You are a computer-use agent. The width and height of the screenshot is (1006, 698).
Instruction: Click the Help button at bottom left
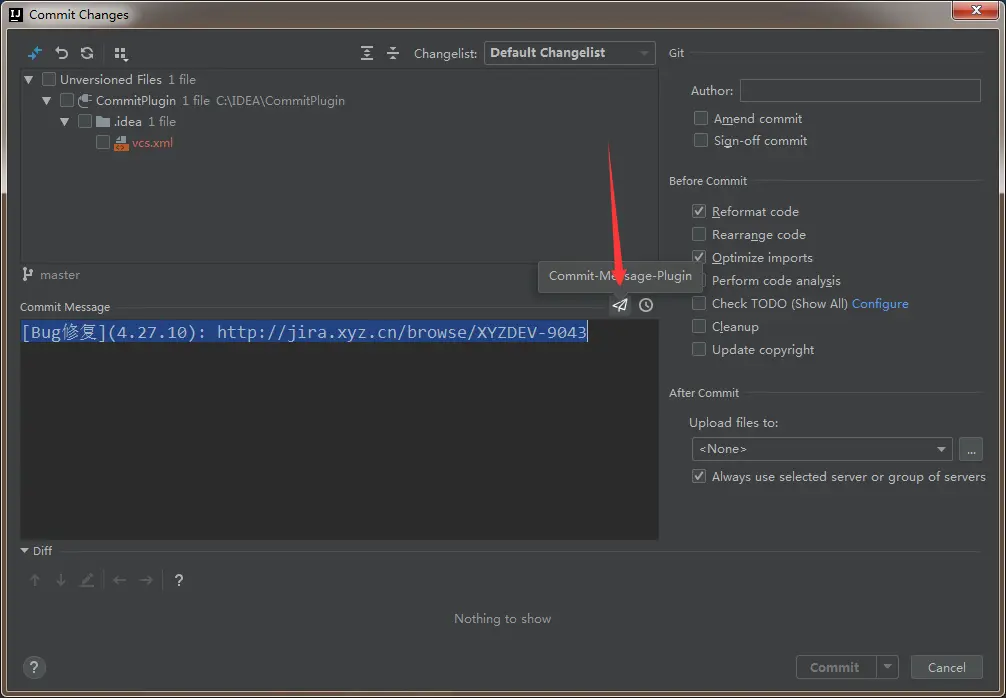point(35,667)
